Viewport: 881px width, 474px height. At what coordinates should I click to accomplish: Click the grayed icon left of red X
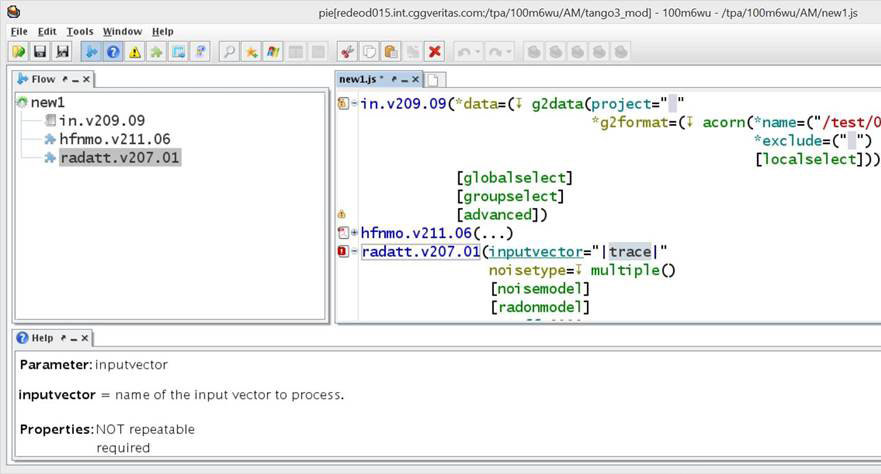click(412, 52)
